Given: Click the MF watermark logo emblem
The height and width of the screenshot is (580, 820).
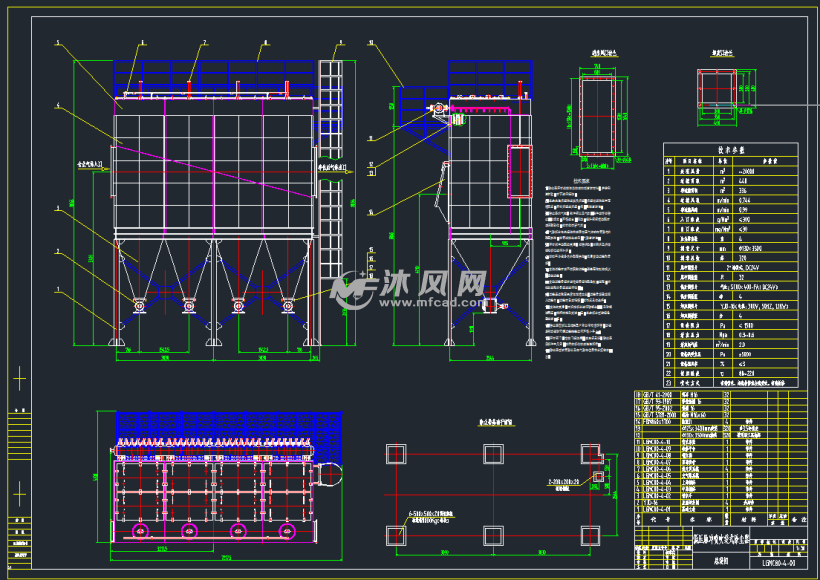Looking at the screenshot, I should 354,289.
